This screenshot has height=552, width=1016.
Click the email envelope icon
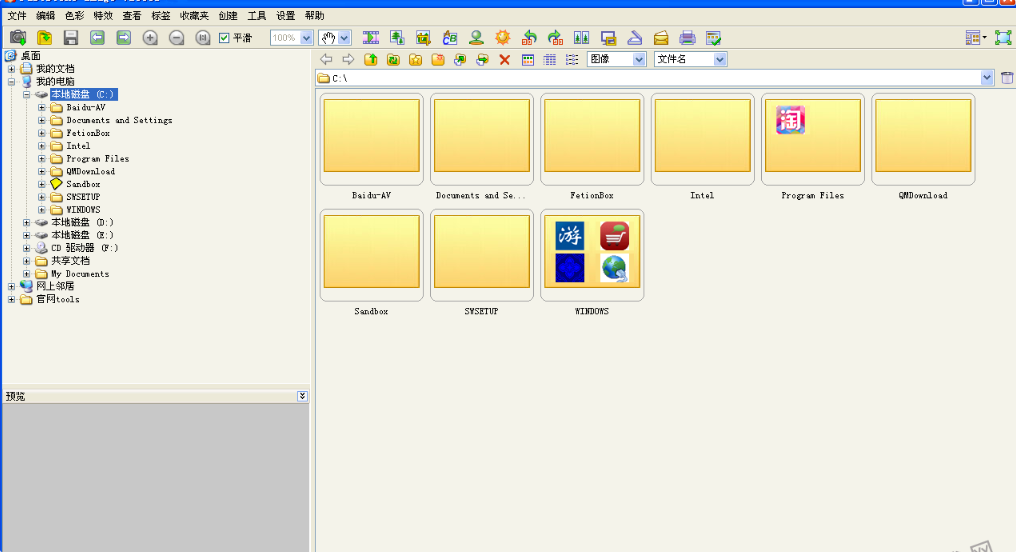coord(661,38)
